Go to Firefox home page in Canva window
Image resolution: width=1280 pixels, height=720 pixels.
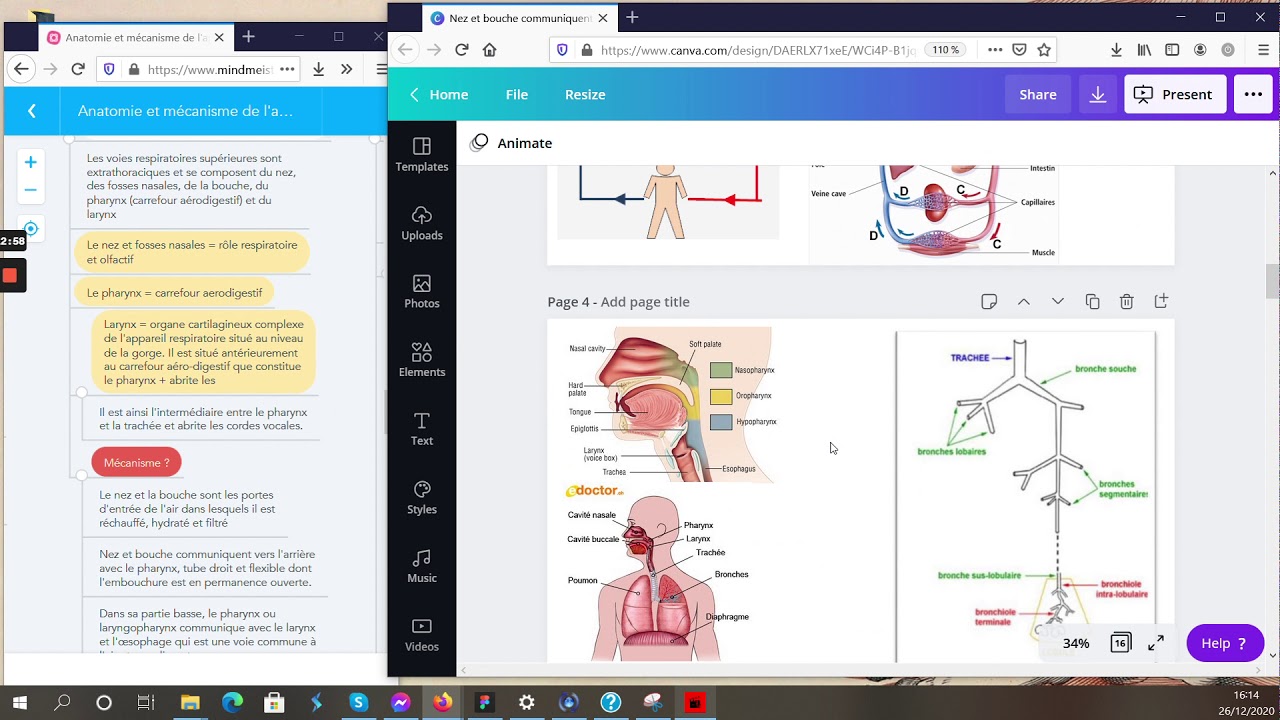[x=489, y=49]
